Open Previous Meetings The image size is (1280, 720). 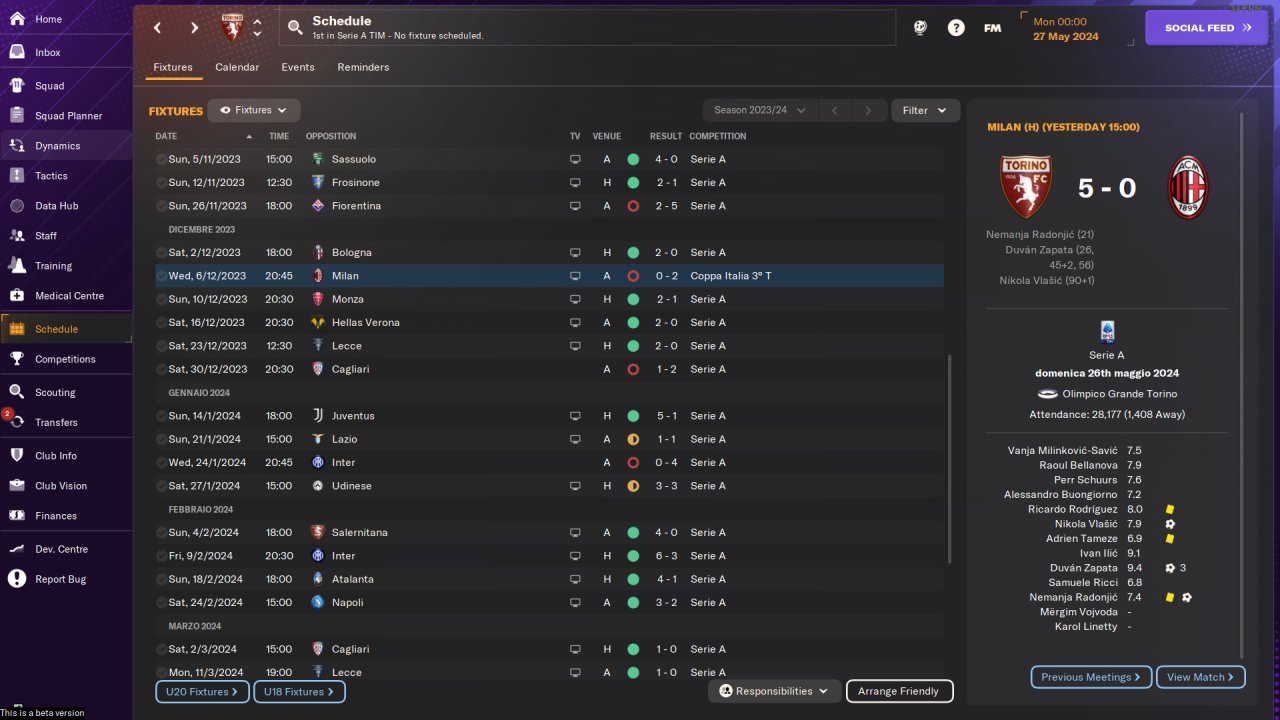(x=1091, y=677)
